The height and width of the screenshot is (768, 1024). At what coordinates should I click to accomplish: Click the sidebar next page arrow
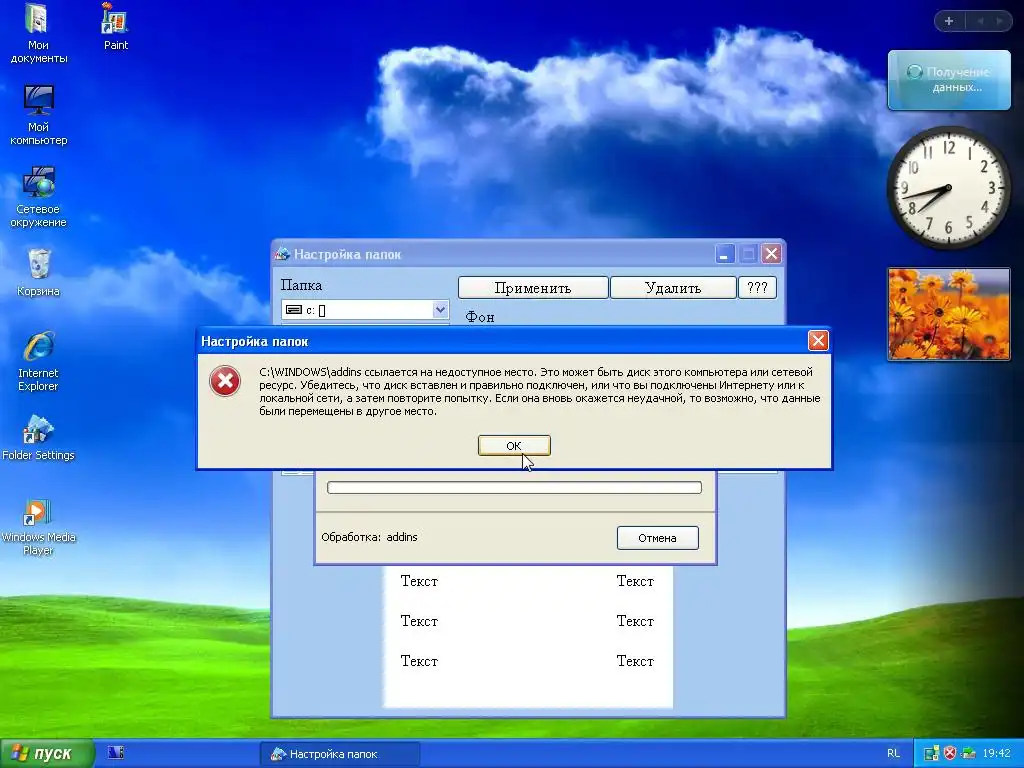pyautogui.click(x=999, y=21)
